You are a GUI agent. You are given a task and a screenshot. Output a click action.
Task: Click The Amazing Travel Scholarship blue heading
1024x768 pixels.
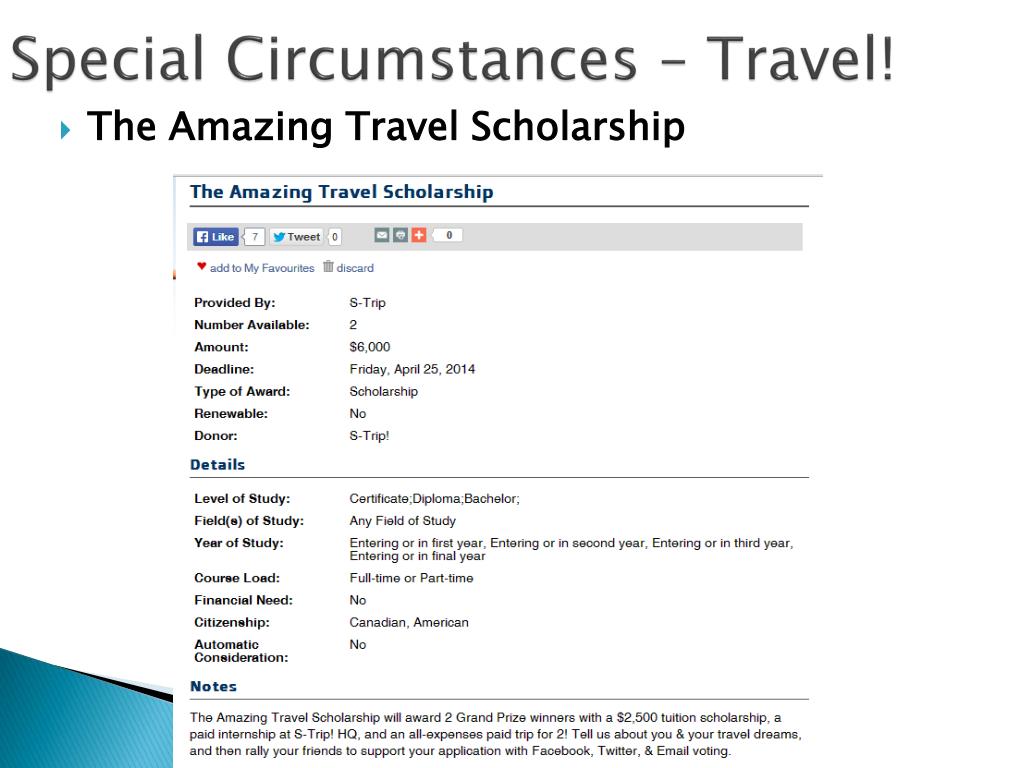(x=342, y=192)
